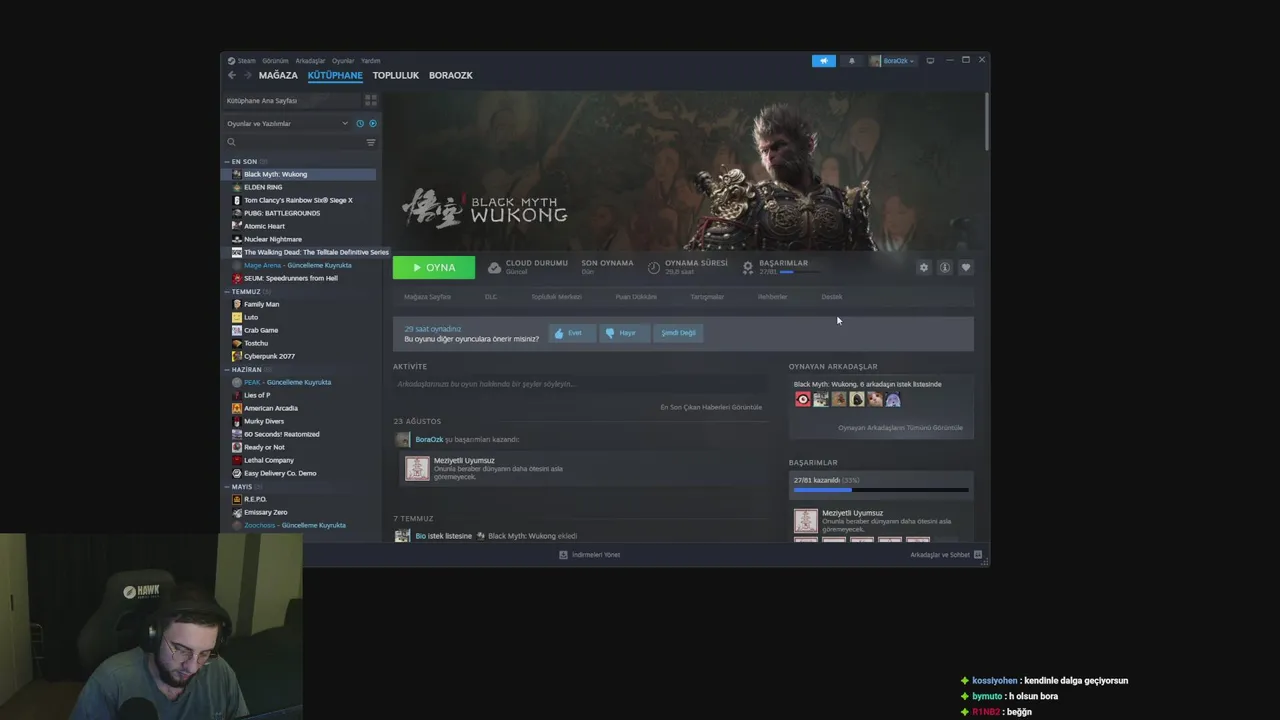Open Arkadaşlar ve Sohbet in bottom bar

coord(946,555)
